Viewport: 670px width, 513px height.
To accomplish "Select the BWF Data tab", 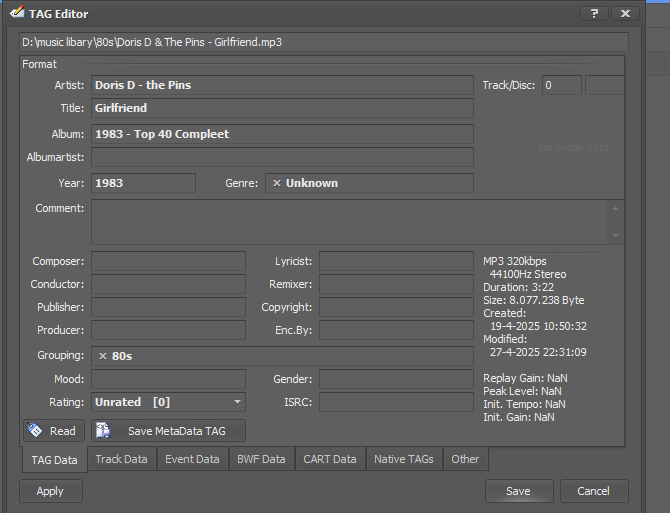I will coord(260,459).
